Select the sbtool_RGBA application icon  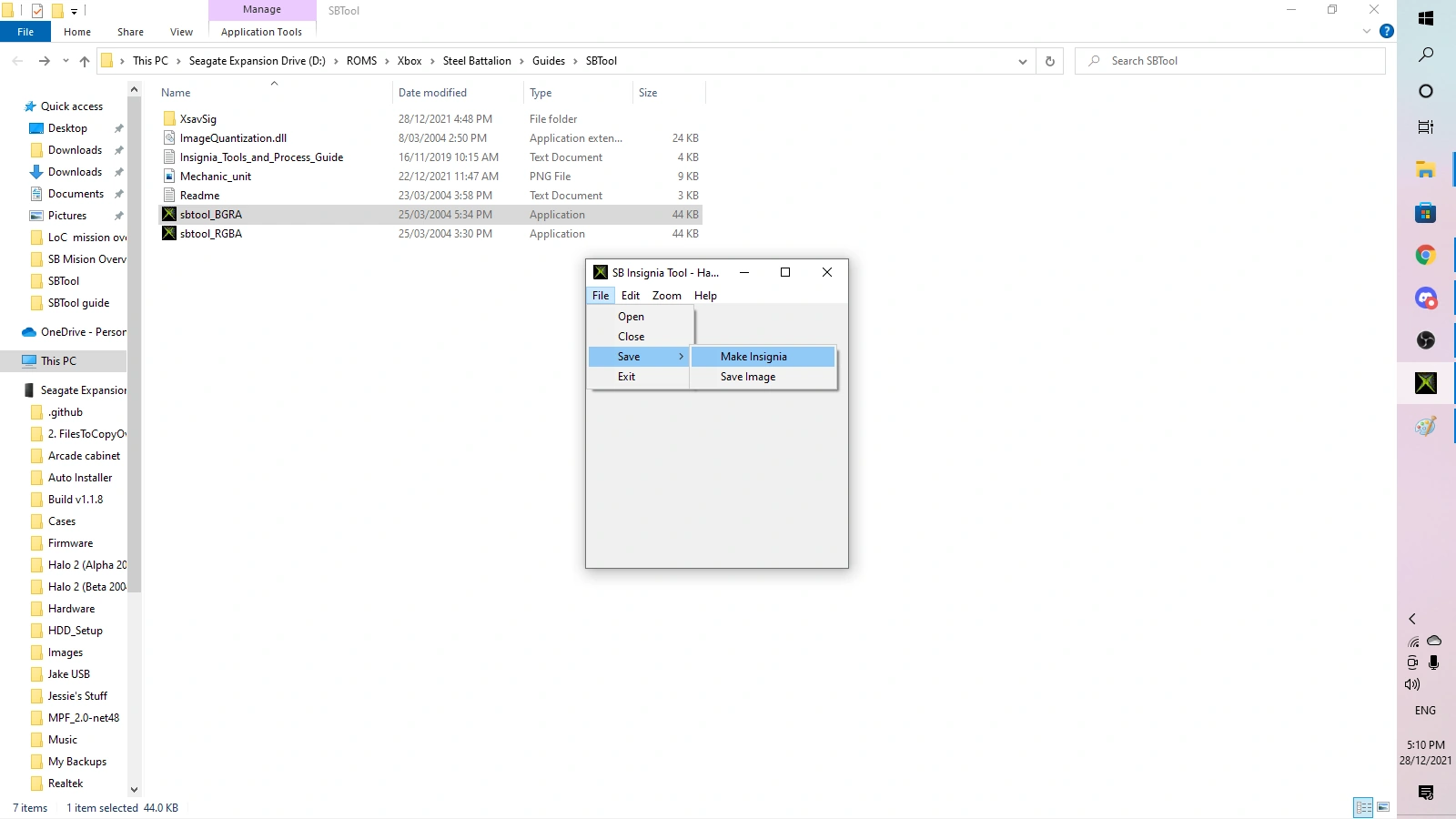169,234
